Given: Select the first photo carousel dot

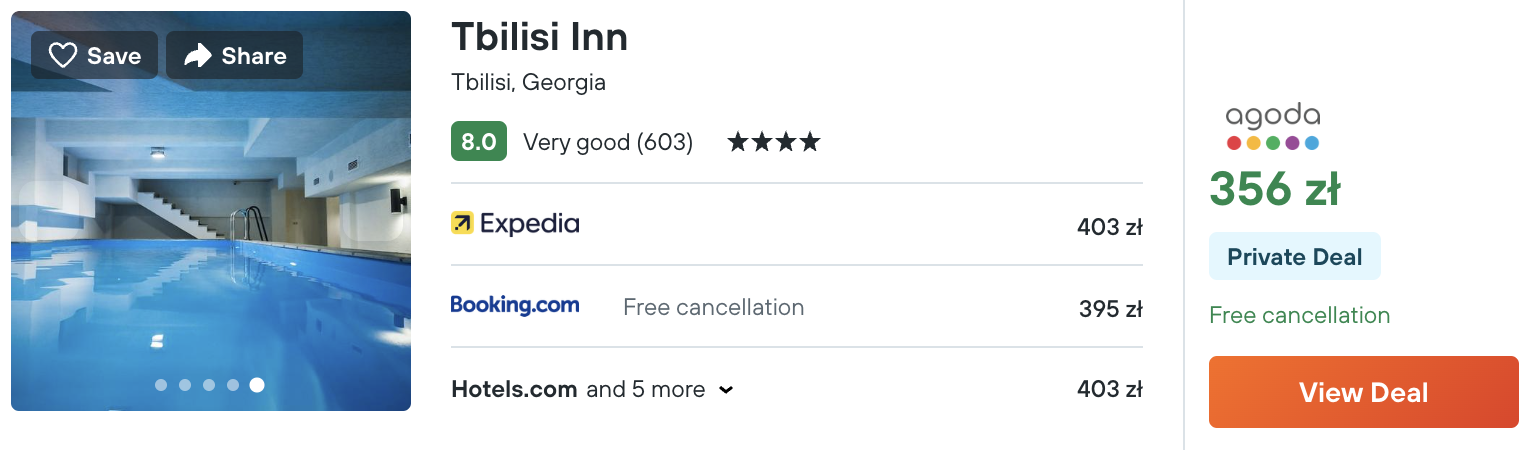Looking at the screenshot, I should pos(161,385).
